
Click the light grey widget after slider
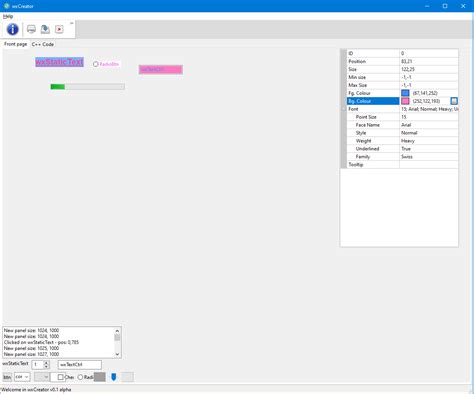tap(127, 377)
